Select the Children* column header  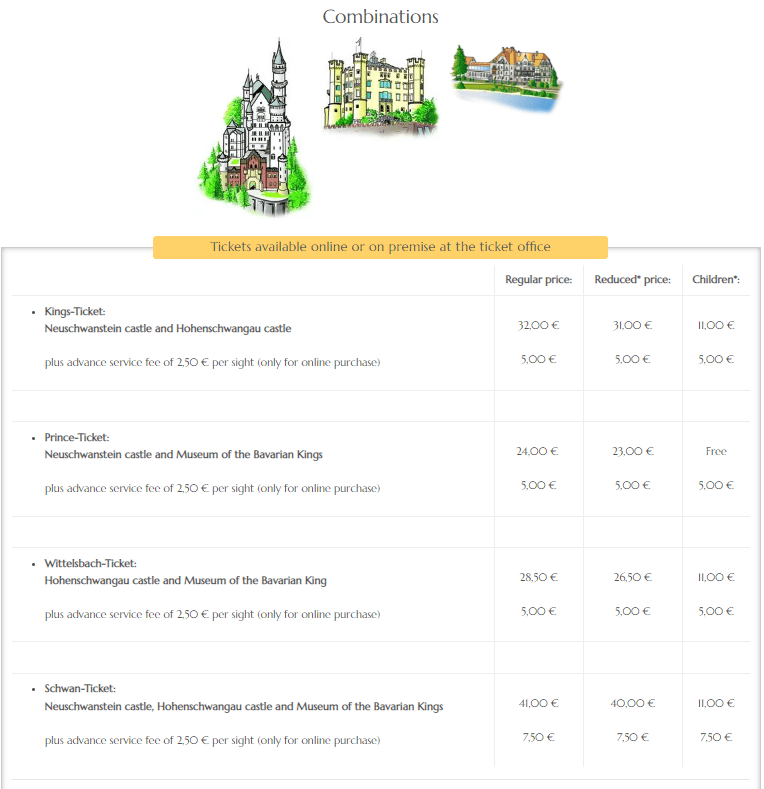coord(716,280)
